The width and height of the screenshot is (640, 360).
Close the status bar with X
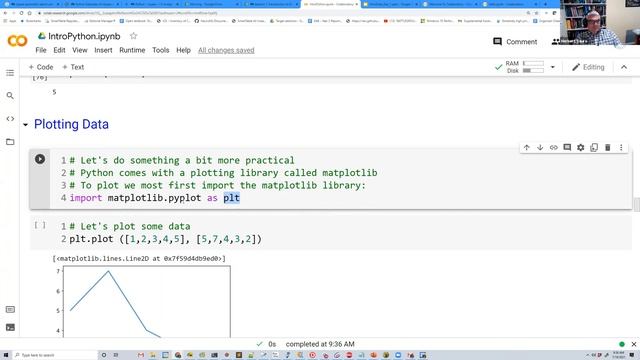[x=634, y=344]
